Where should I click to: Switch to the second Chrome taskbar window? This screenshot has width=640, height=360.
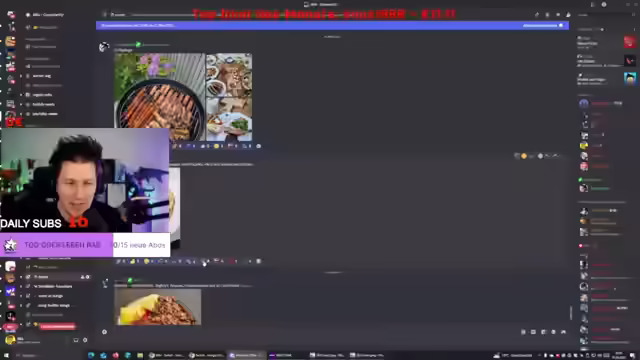click(x=206, y=355)
